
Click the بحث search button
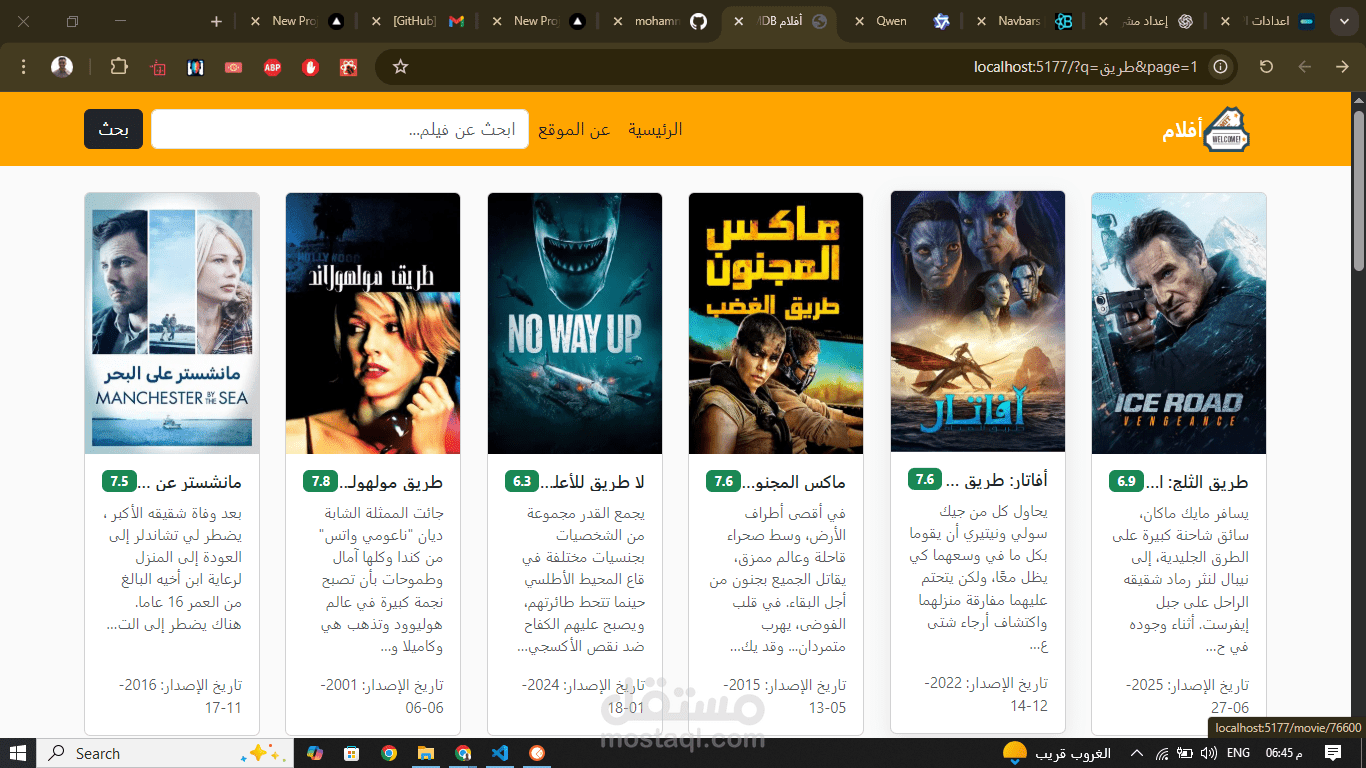coord(112,128)
